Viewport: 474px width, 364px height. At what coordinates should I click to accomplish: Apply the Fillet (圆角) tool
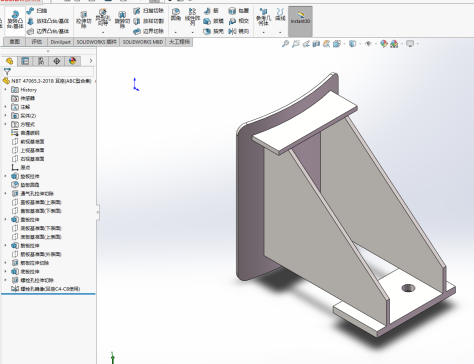pyautogui.click(x=176, y=15)
